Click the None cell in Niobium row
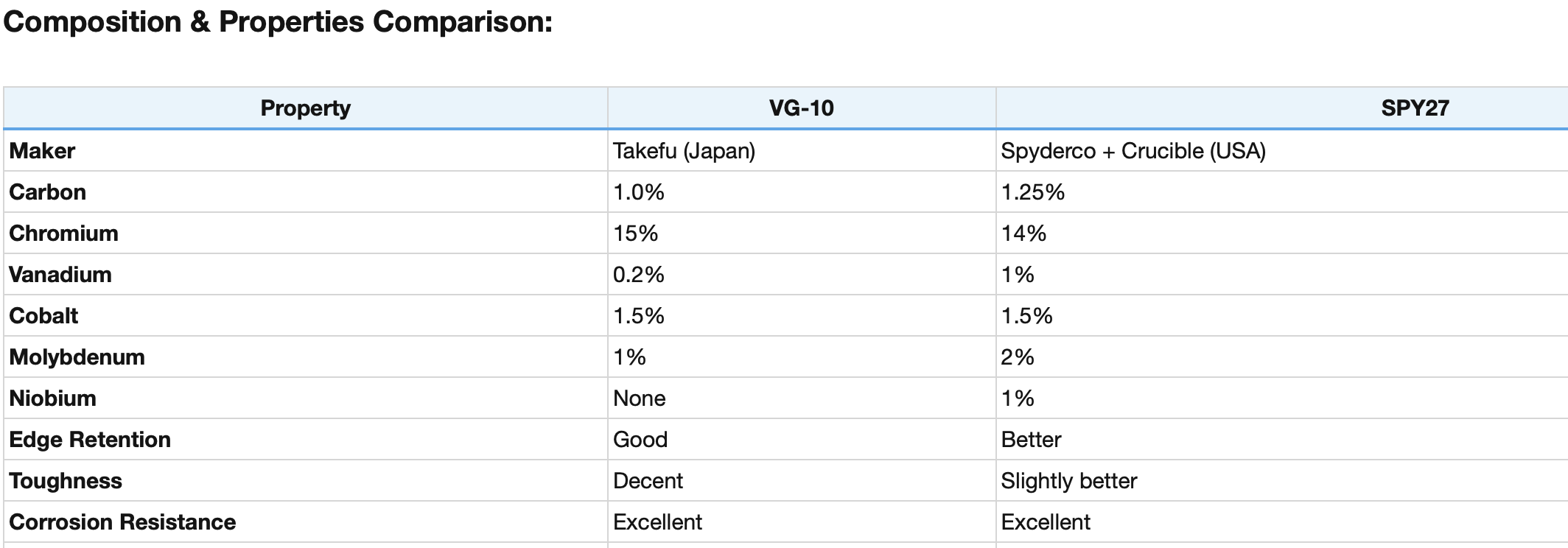This screenshot has width=1568, height=548. (x=639, y=398)
